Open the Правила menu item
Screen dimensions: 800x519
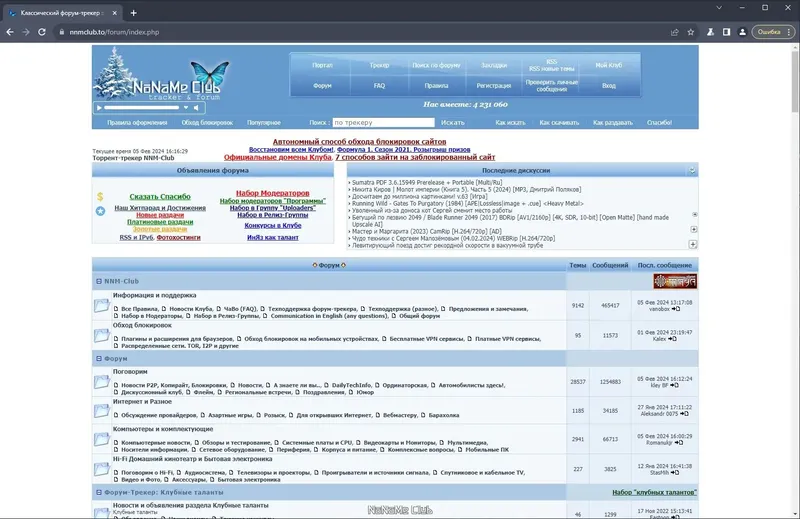[436, 86]
